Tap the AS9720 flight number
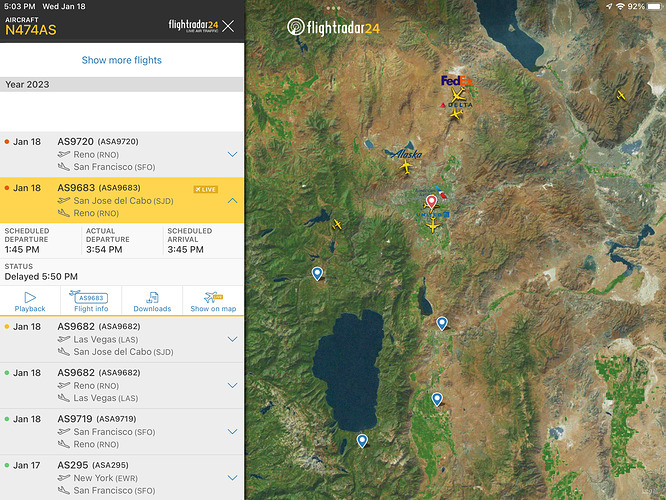666x500 pixels. (76, 141)
